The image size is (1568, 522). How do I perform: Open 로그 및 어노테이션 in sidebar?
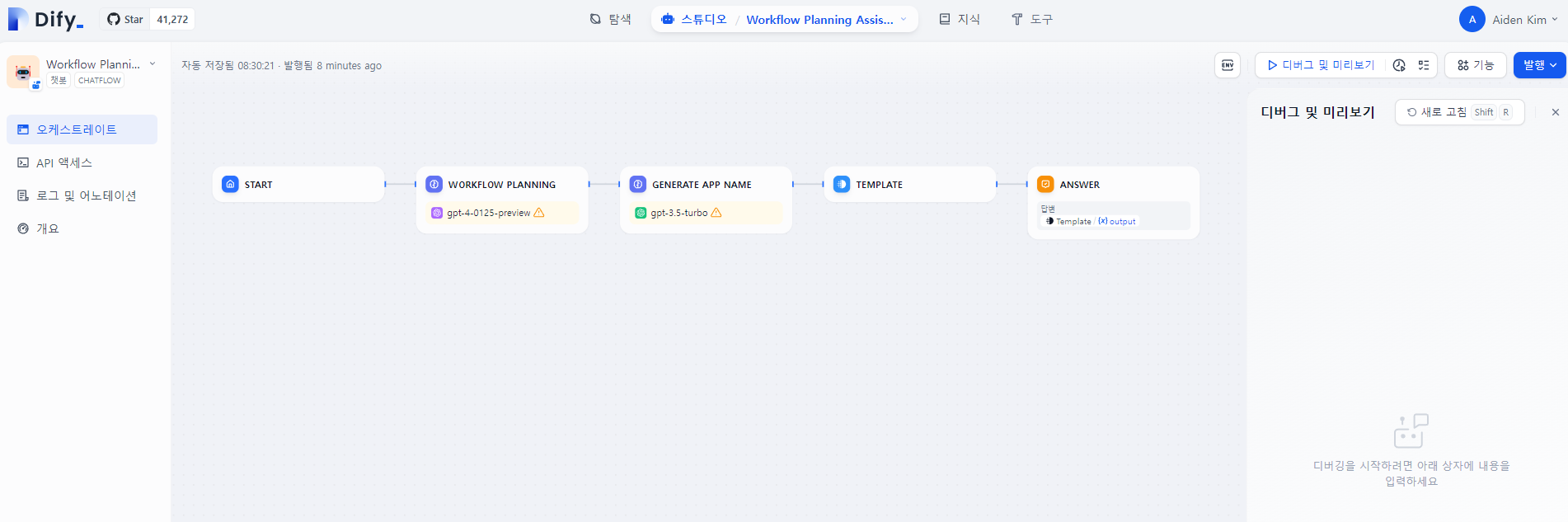coord(86,195)
